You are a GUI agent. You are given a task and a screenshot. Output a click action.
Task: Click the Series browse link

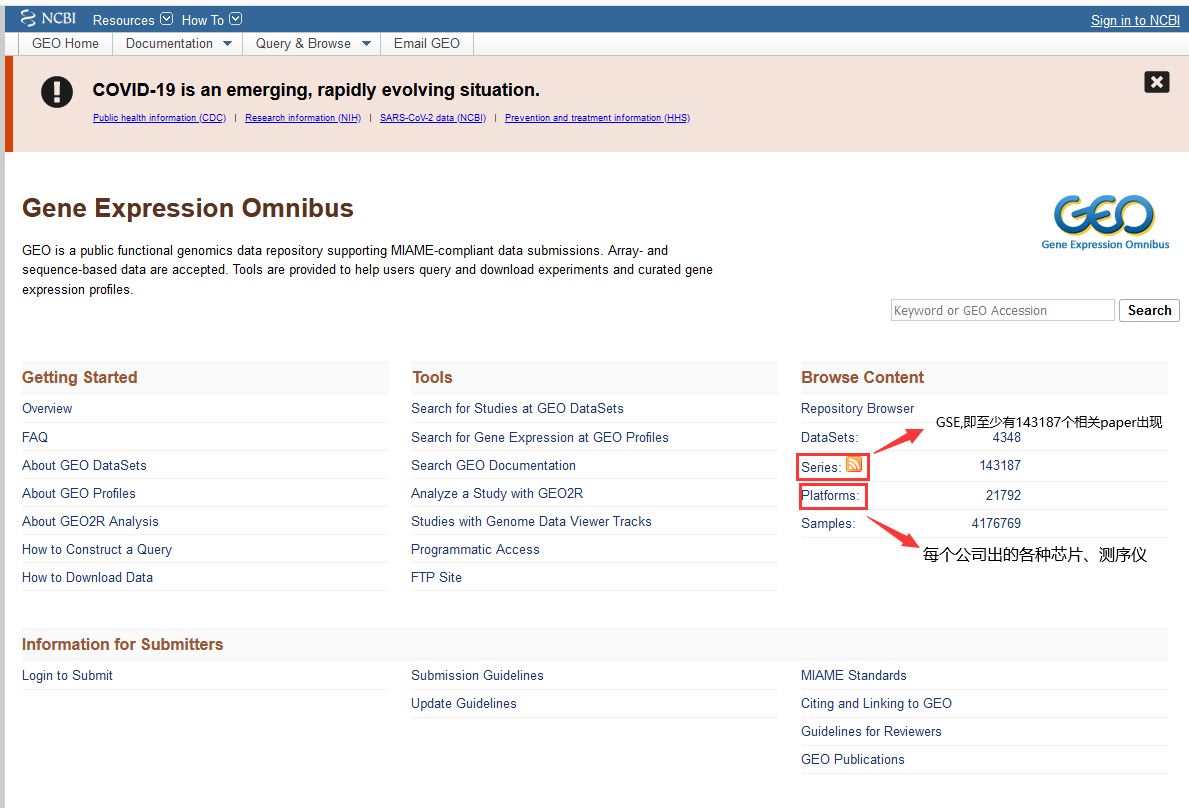[x=820, y=468]
